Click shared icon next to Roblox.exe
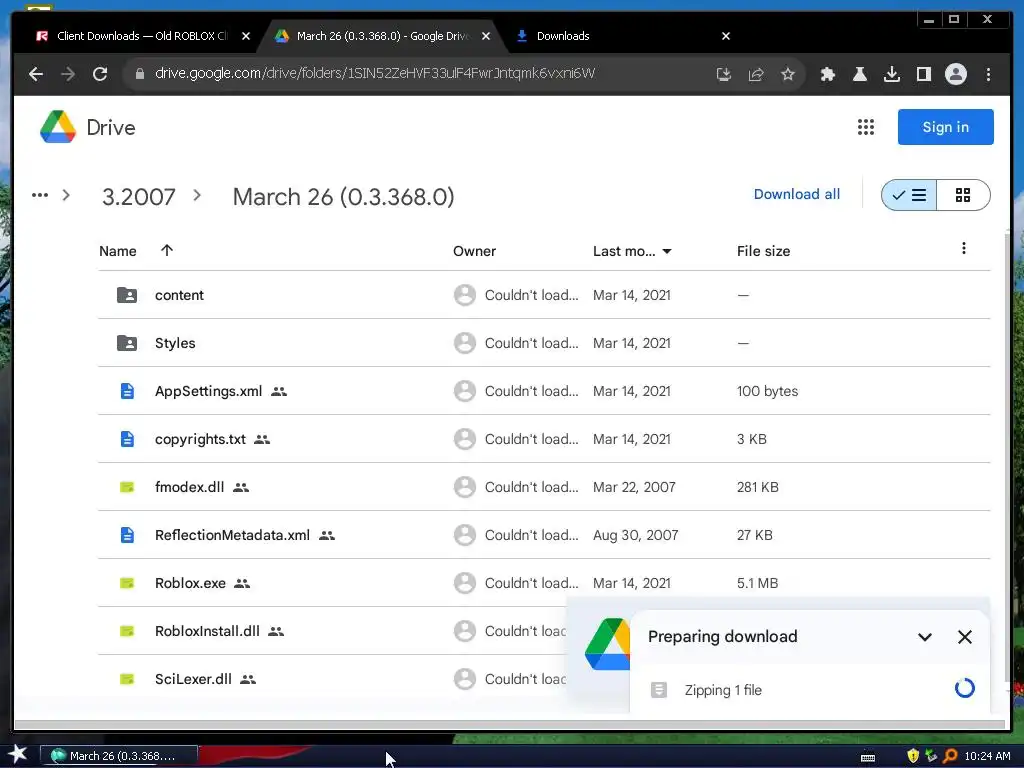 (x=242, y=584)
